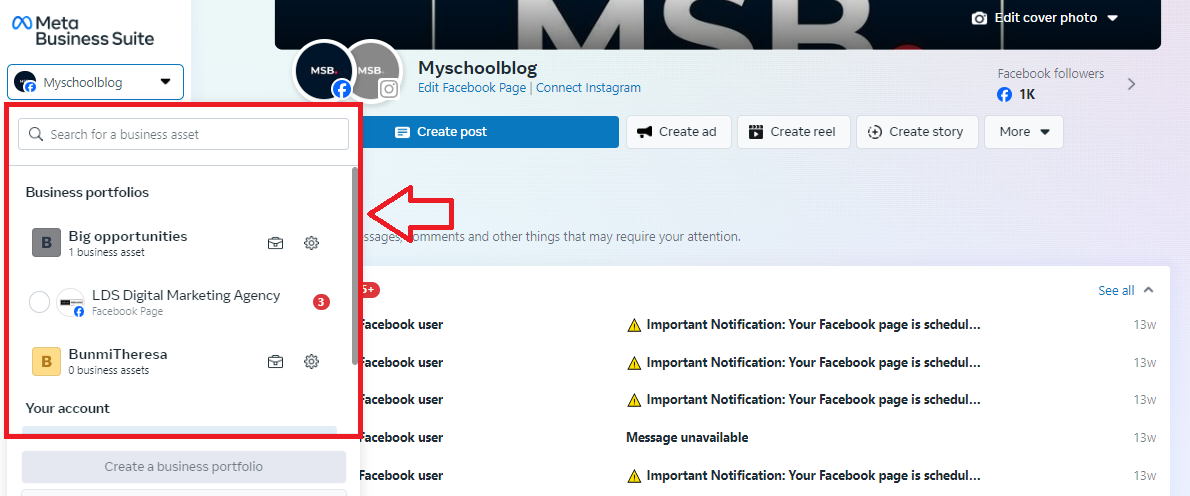
Task: Open the Myschoolblog account dropdown
Action: pyautogui.click(x=96, y=82)
